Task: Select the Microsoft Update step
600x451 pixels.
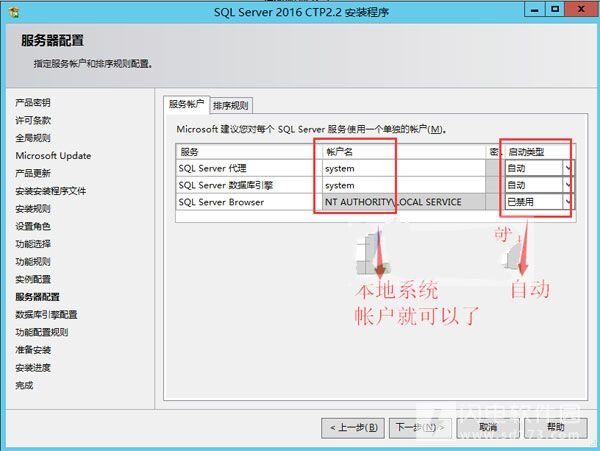Action: tap(53, 156)
